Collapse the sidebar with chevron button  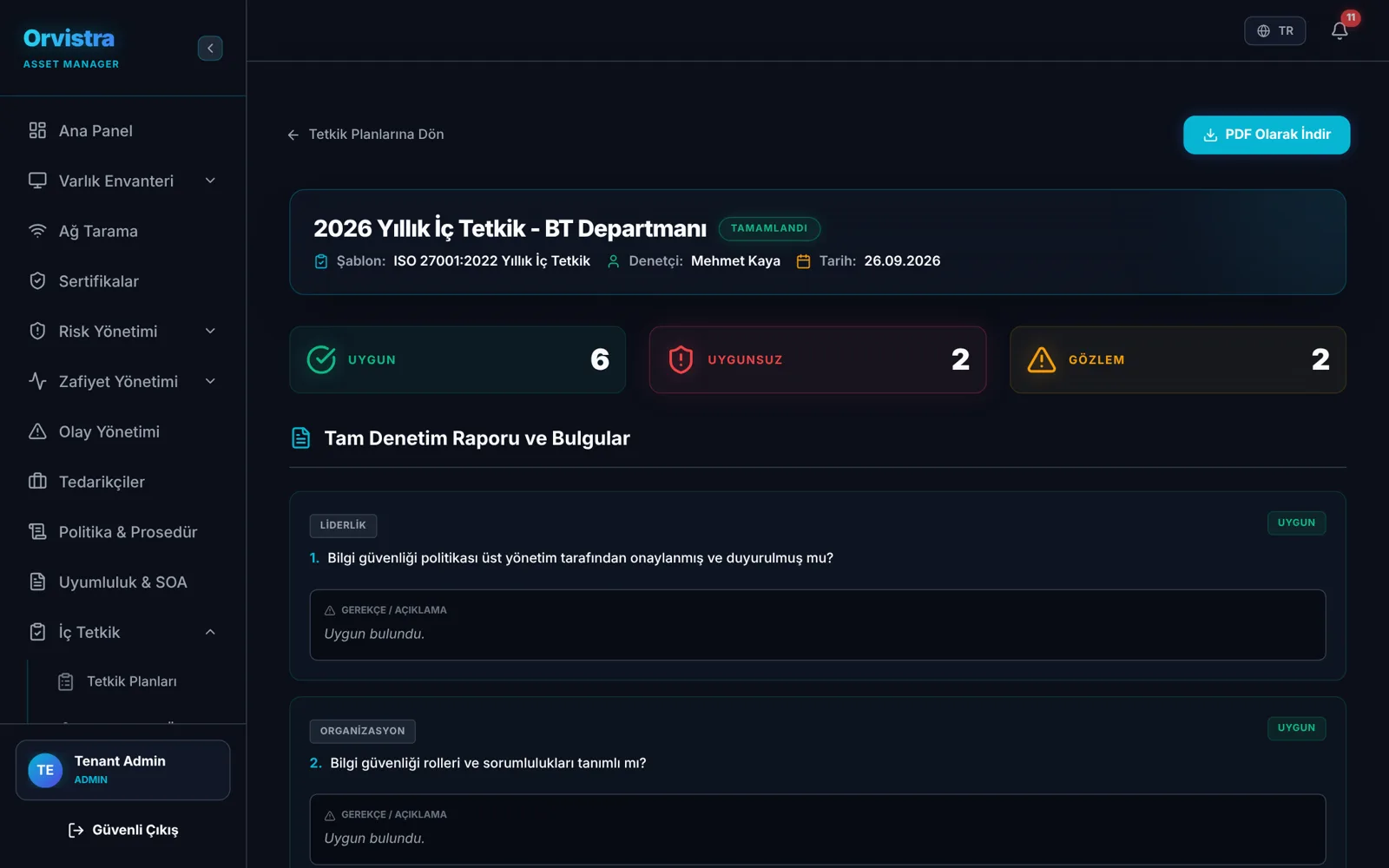click(x=210, y=48)
